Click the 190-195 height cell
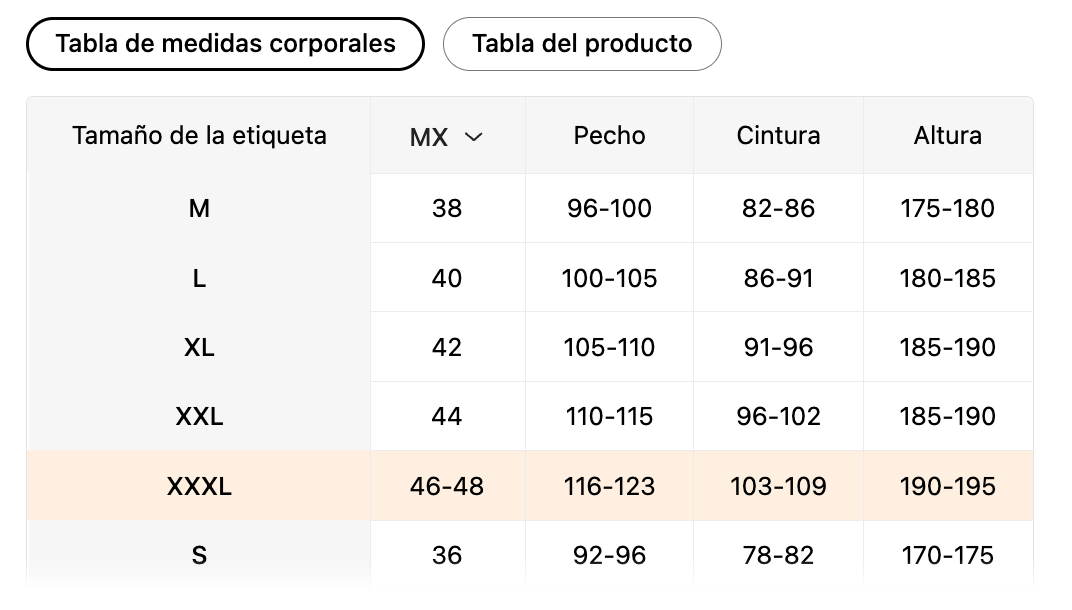 [x=947, y=487]
